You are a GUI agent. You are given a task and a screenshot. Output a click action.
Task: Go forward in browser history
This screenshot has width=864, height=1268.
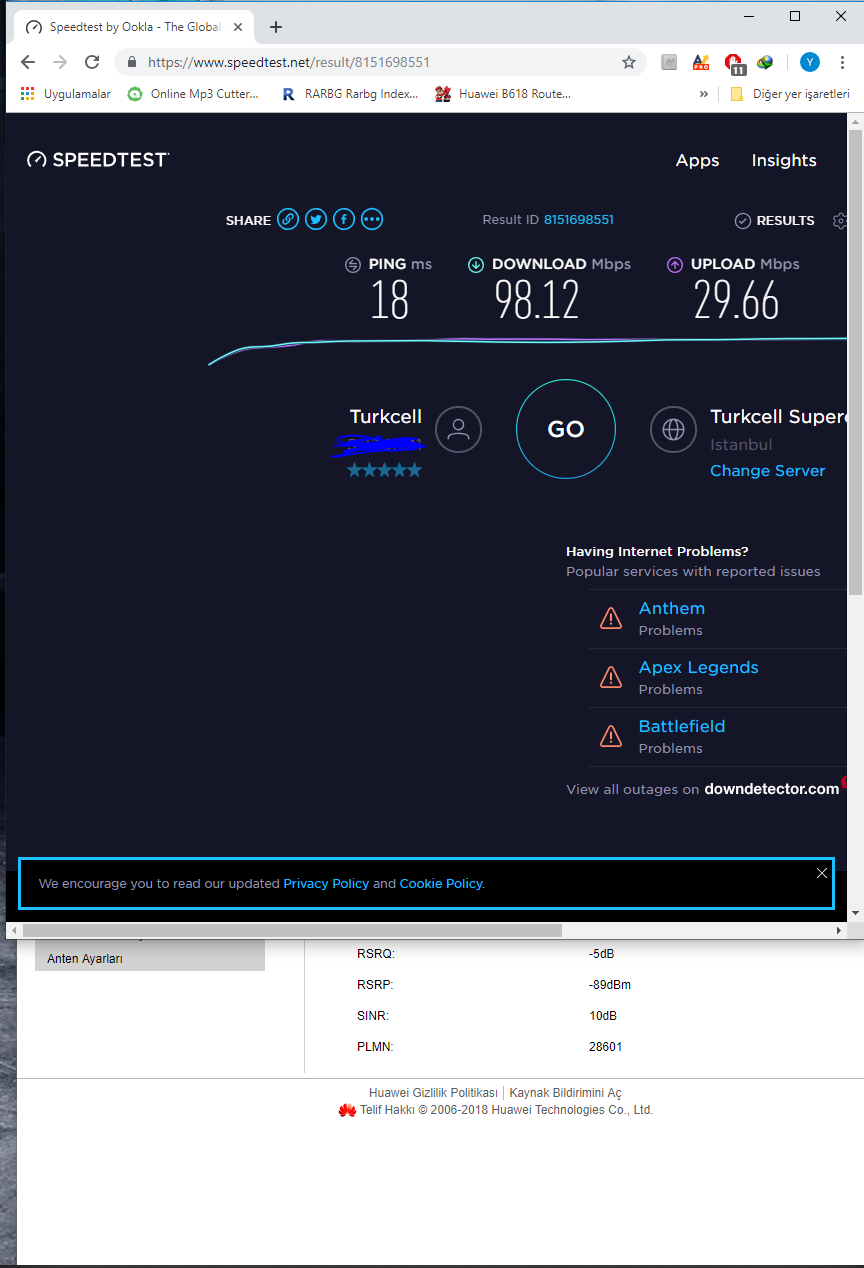pos(60,62)
